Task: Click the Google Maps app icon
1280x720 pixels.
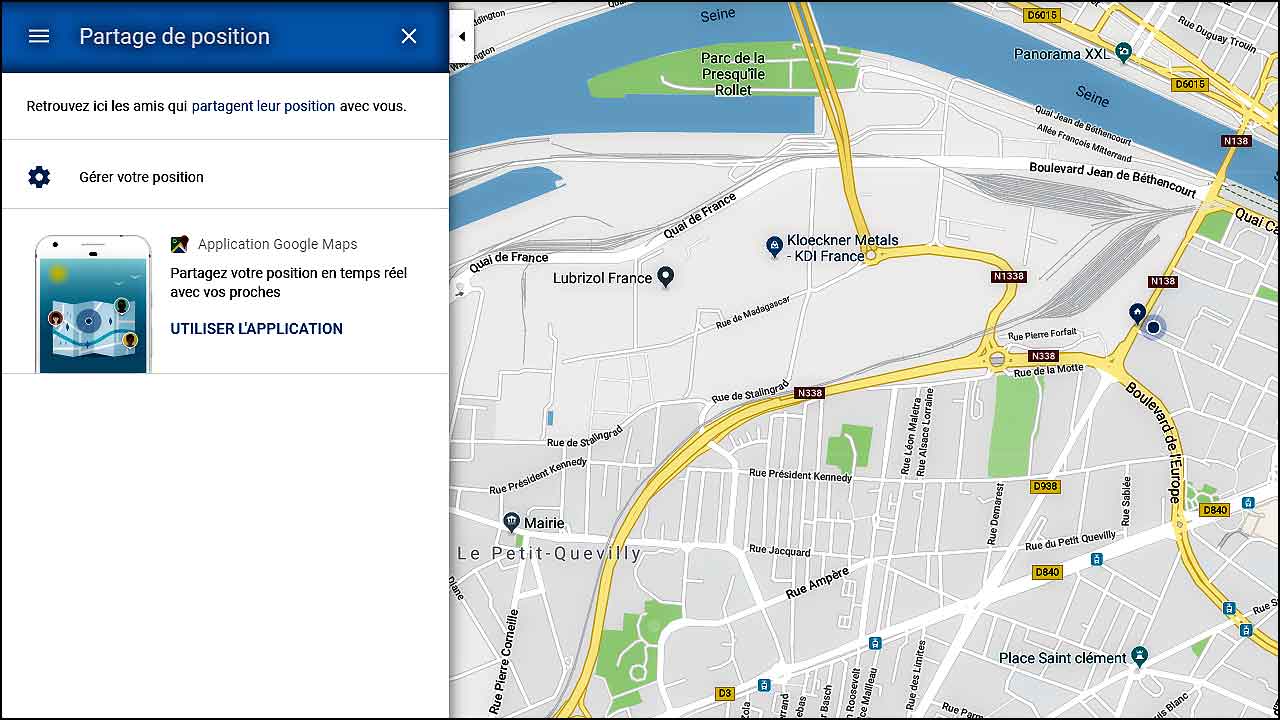Action: pyautogui.click(x=179, y=244)
